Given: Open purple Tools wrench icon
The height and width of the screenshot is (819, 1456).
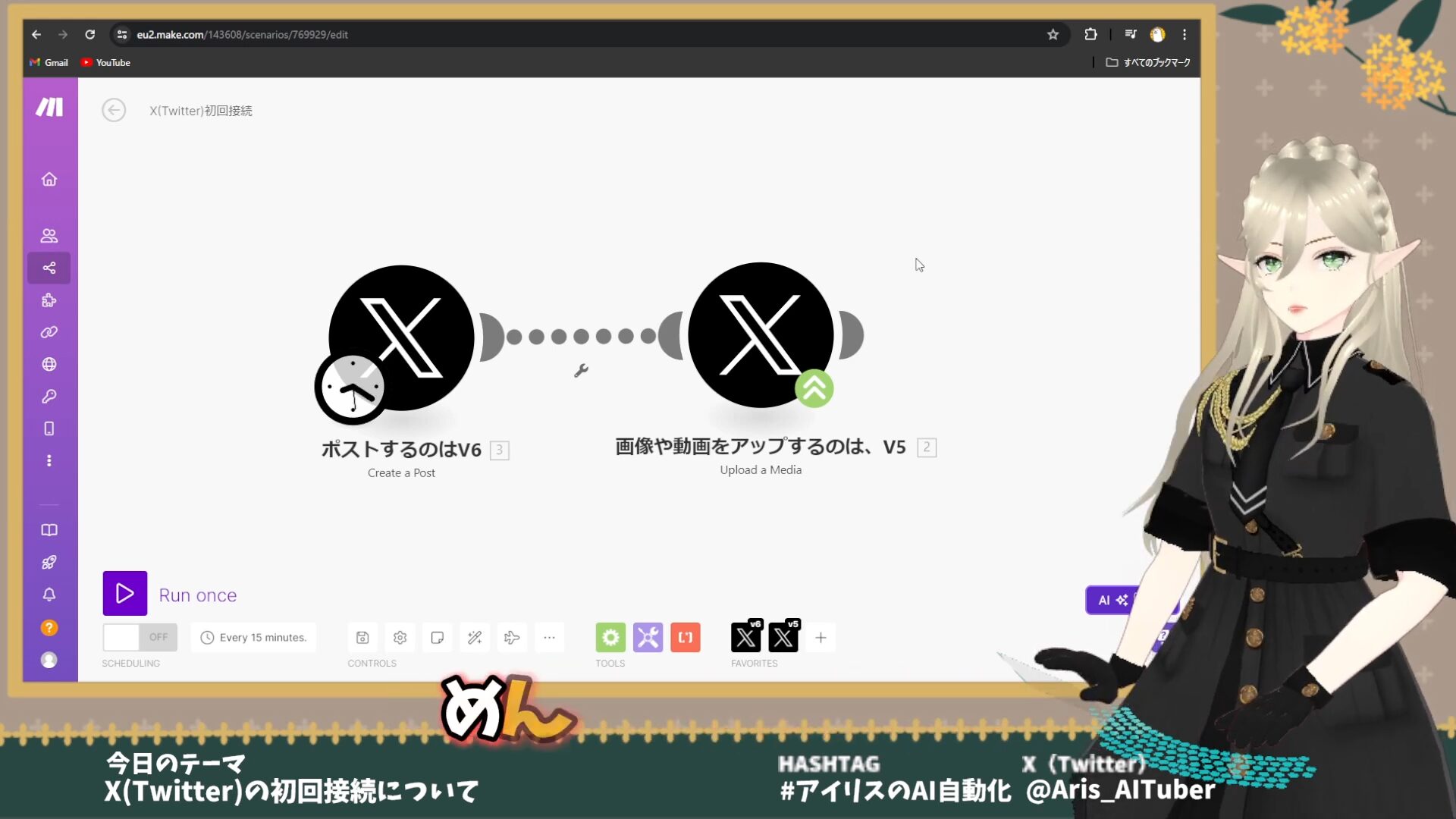Looking at the screenshot, I should coord(648,638).
